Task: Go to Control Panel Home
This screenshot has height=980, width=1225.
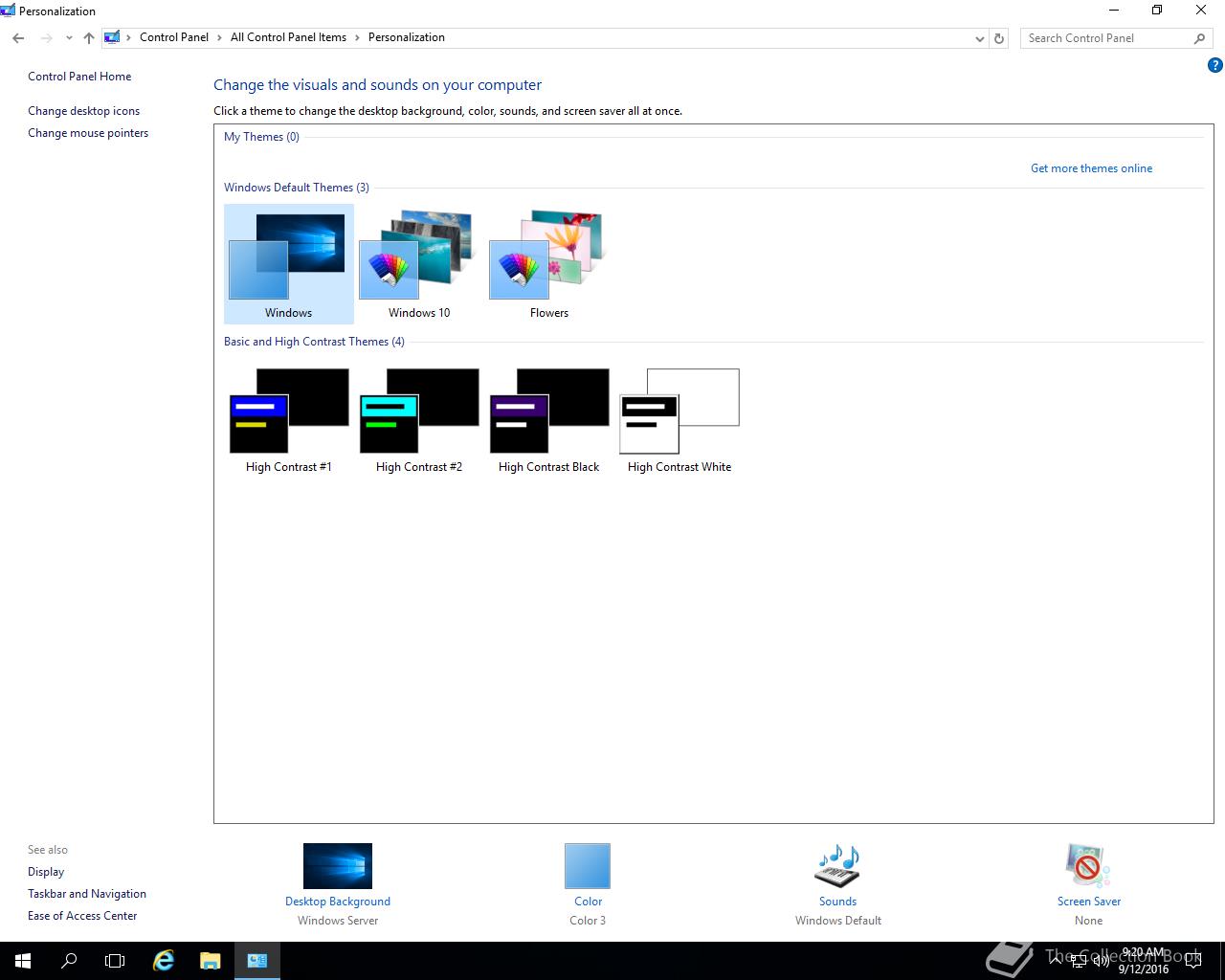Action: 79,77
